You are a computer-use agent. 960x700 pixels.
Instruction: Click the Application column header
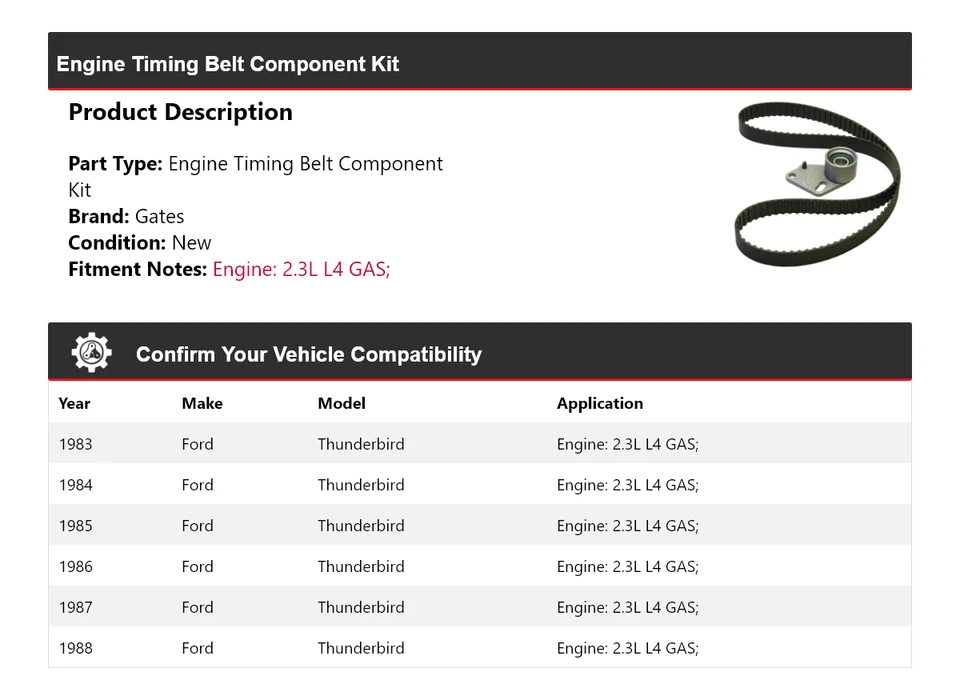coord(600,404)
